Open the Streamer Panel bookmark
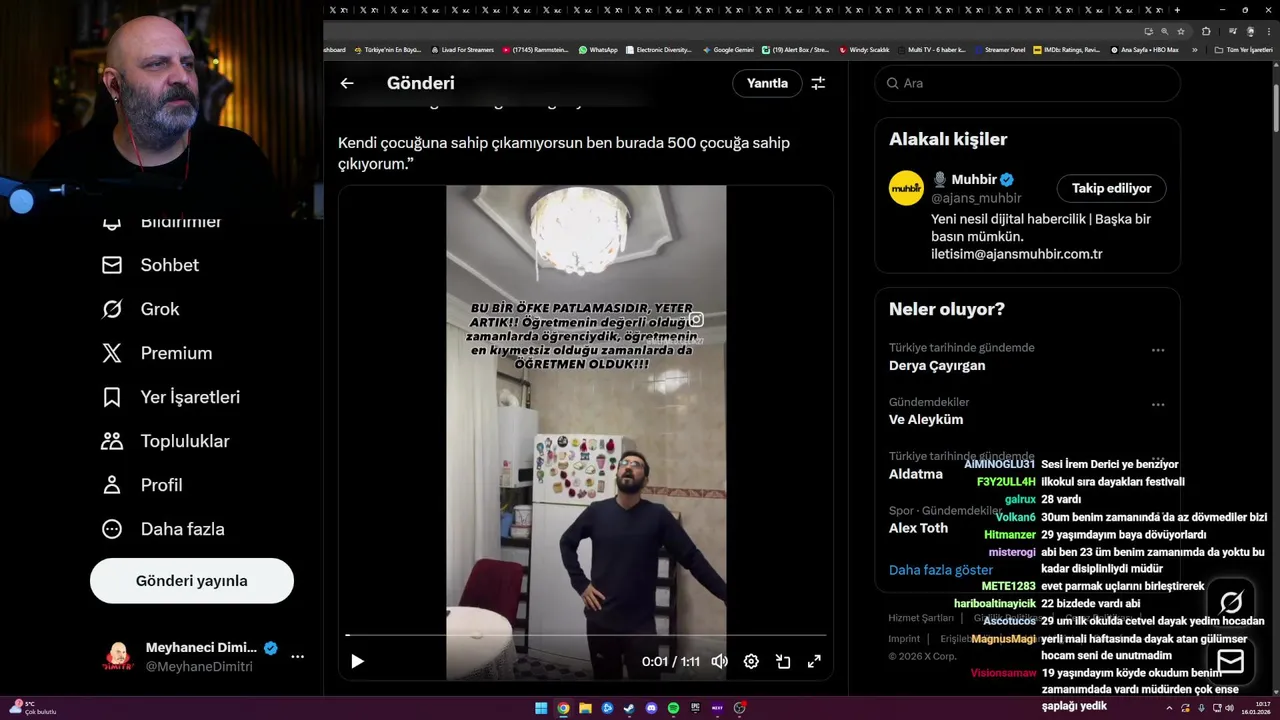Image resolution: width=1280 pixels, height=720 pixels. click(999, 49)
